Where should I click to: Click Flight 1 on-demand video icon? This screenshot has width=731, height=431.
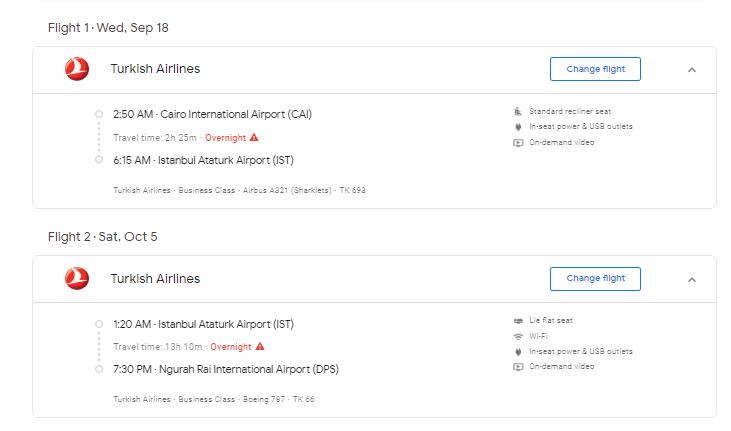tap(517, 142)
